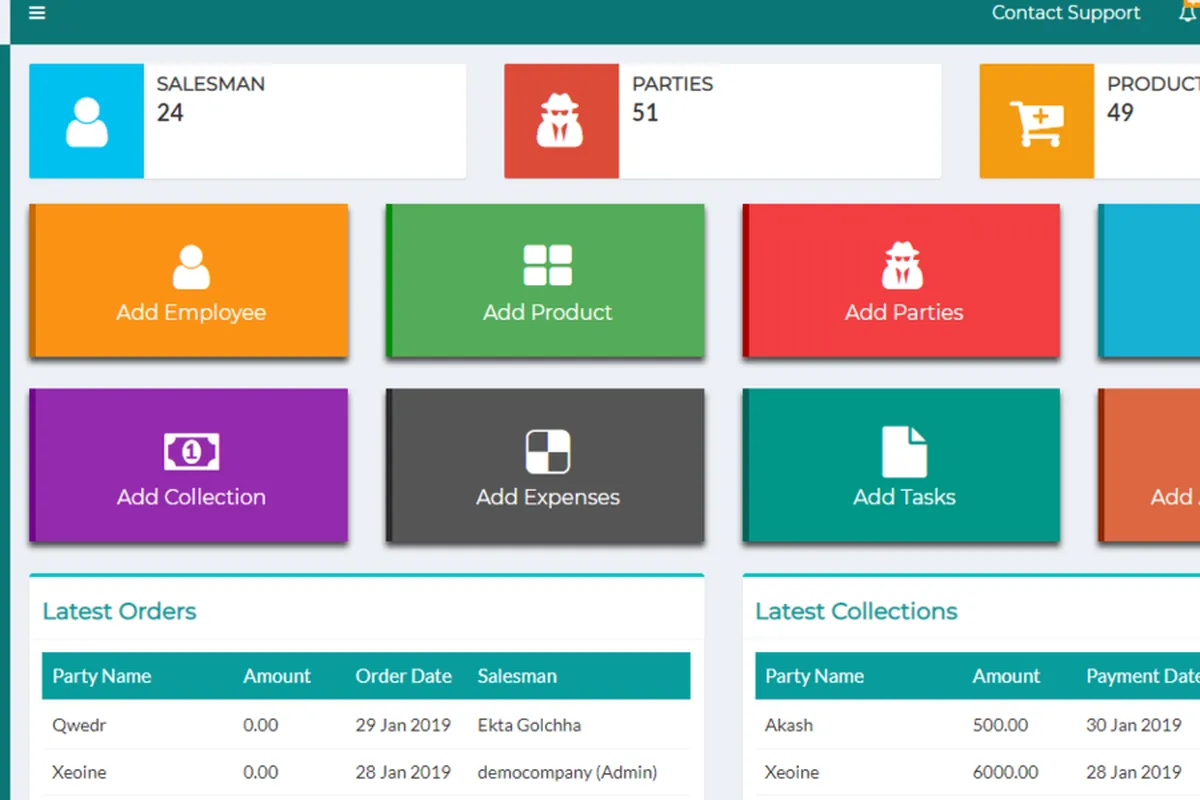Screen dimensions: 1200x800
Task: Click Amount column header in Latest Orders
Action: pyautogui.click(x=277, y=676)
